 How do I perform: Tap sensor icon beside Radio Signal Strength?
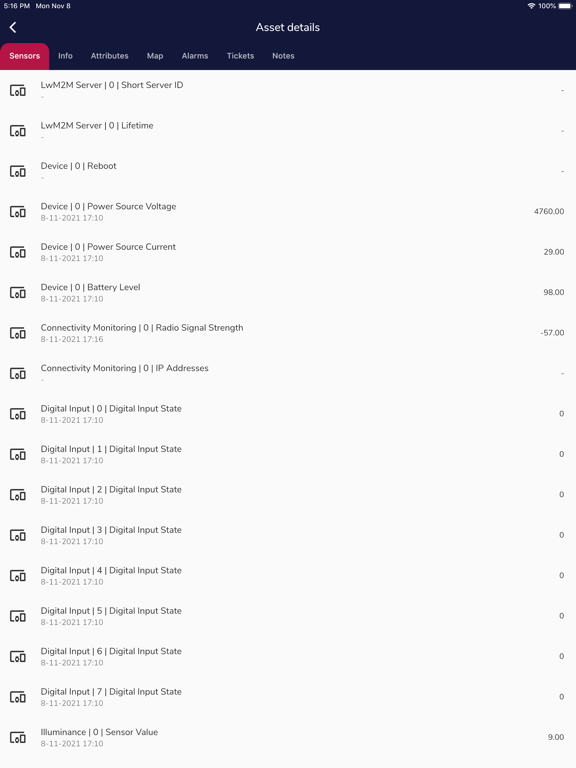[18, 333]
